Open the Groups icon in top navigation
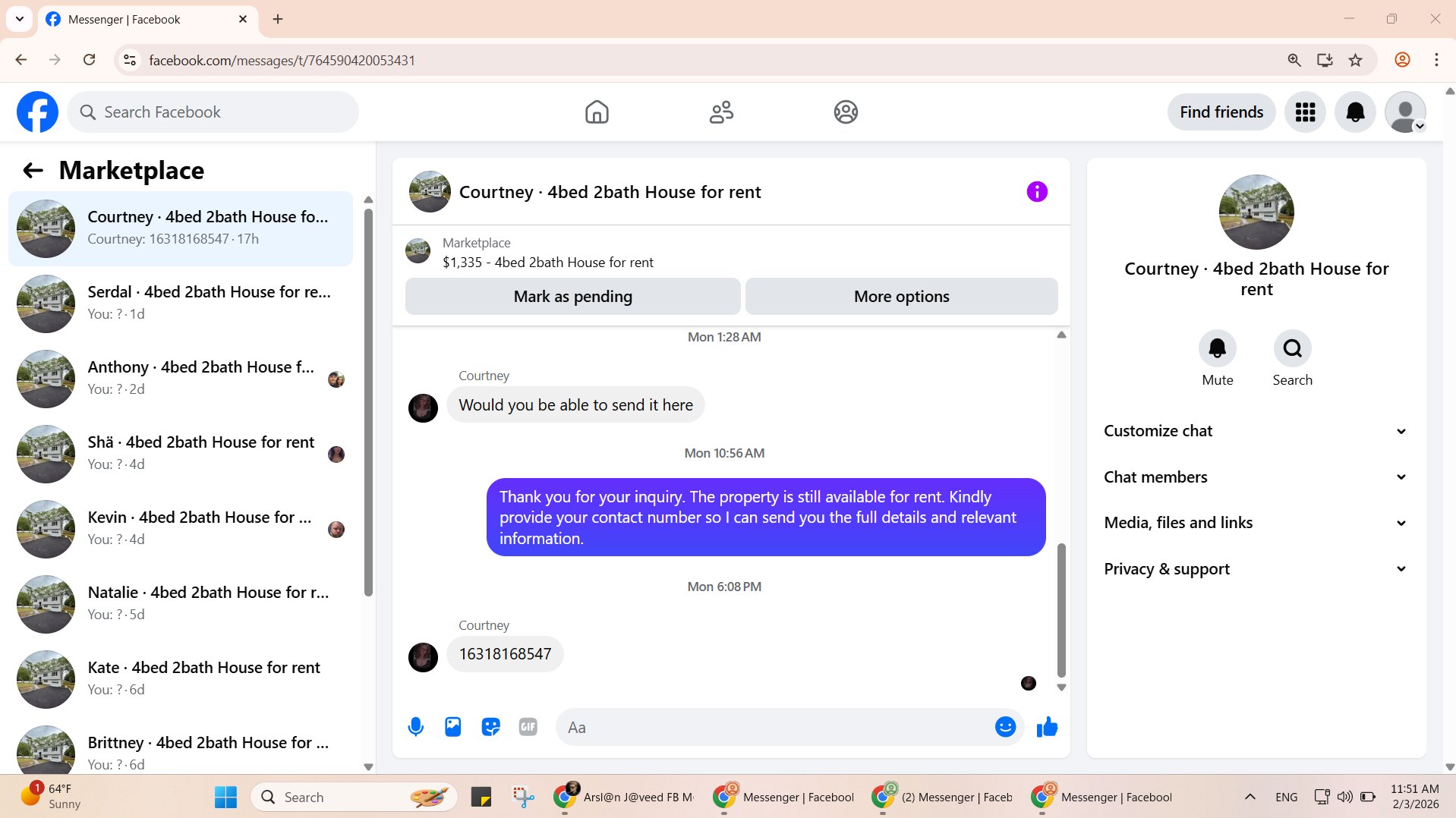1456x818 pixels. [x=846, y=112]
